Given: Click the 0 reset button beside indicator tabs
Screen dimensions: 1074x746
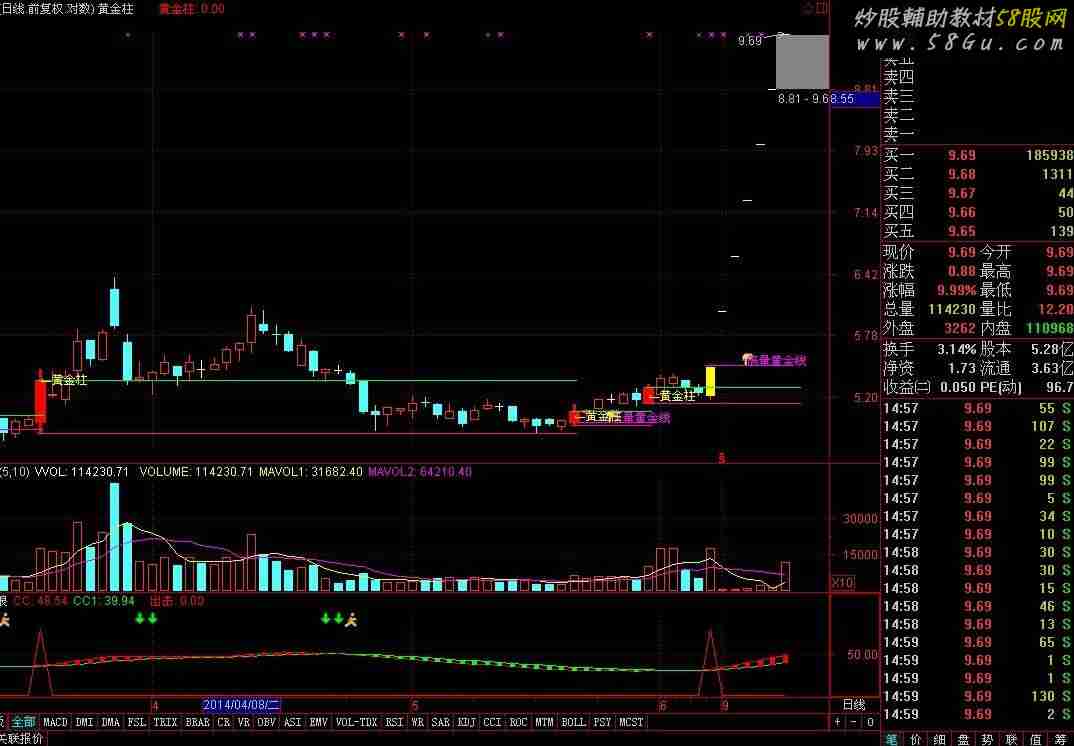Looking at the screenshot, I should point(870,722).
